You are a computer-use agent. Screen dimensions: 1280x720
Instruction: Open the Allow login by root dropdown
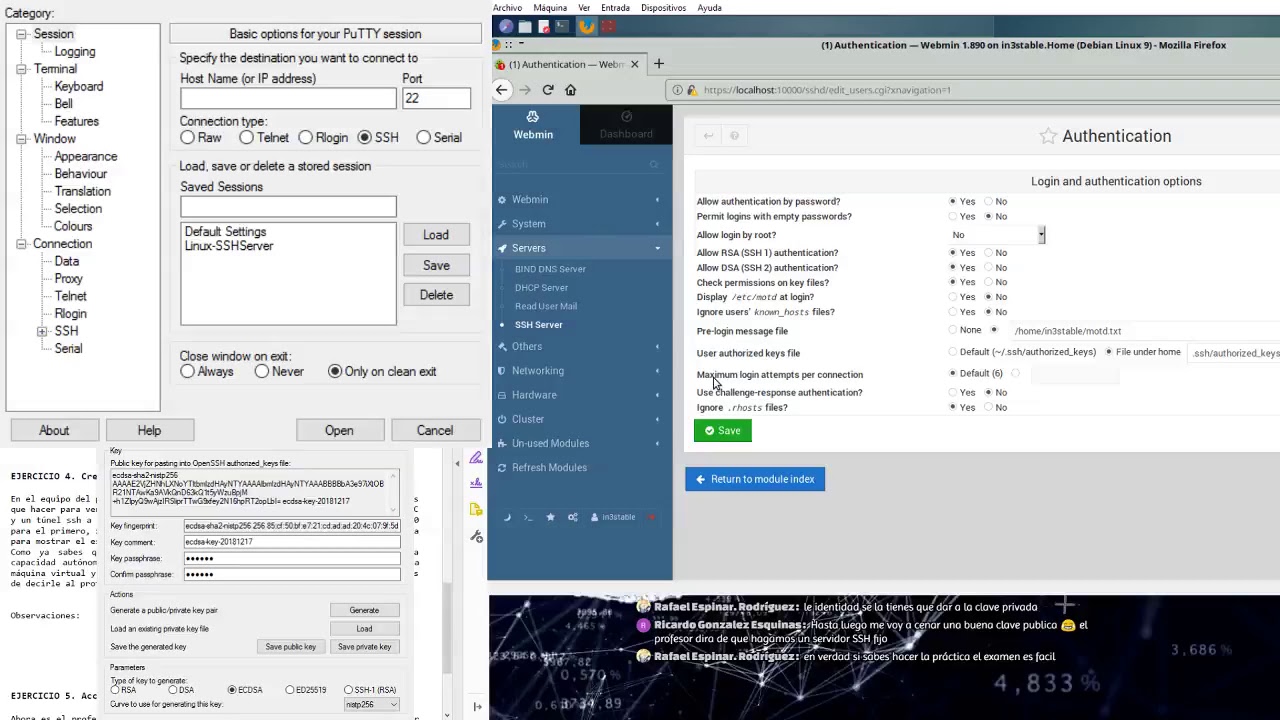click(998, 235)
